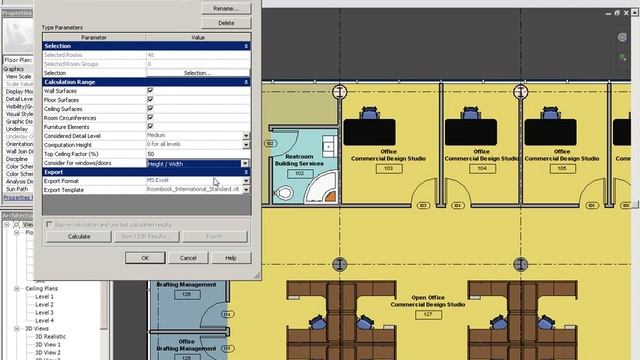Select the sink fixture in Restroom 102
This screenshot has width=640, height=360.
[x=329, y=147]
